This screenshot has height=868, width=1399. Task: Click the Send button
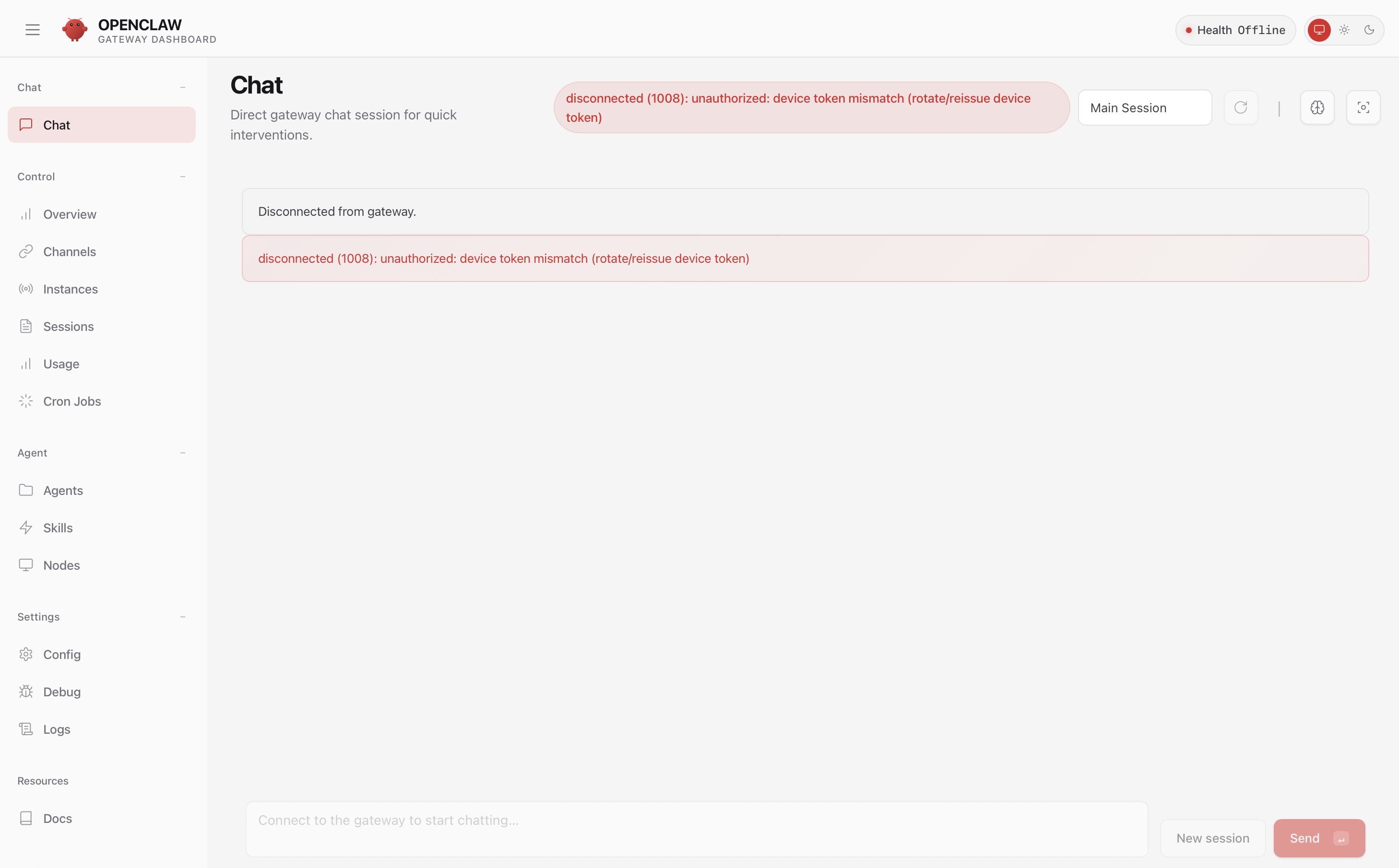1318,838
